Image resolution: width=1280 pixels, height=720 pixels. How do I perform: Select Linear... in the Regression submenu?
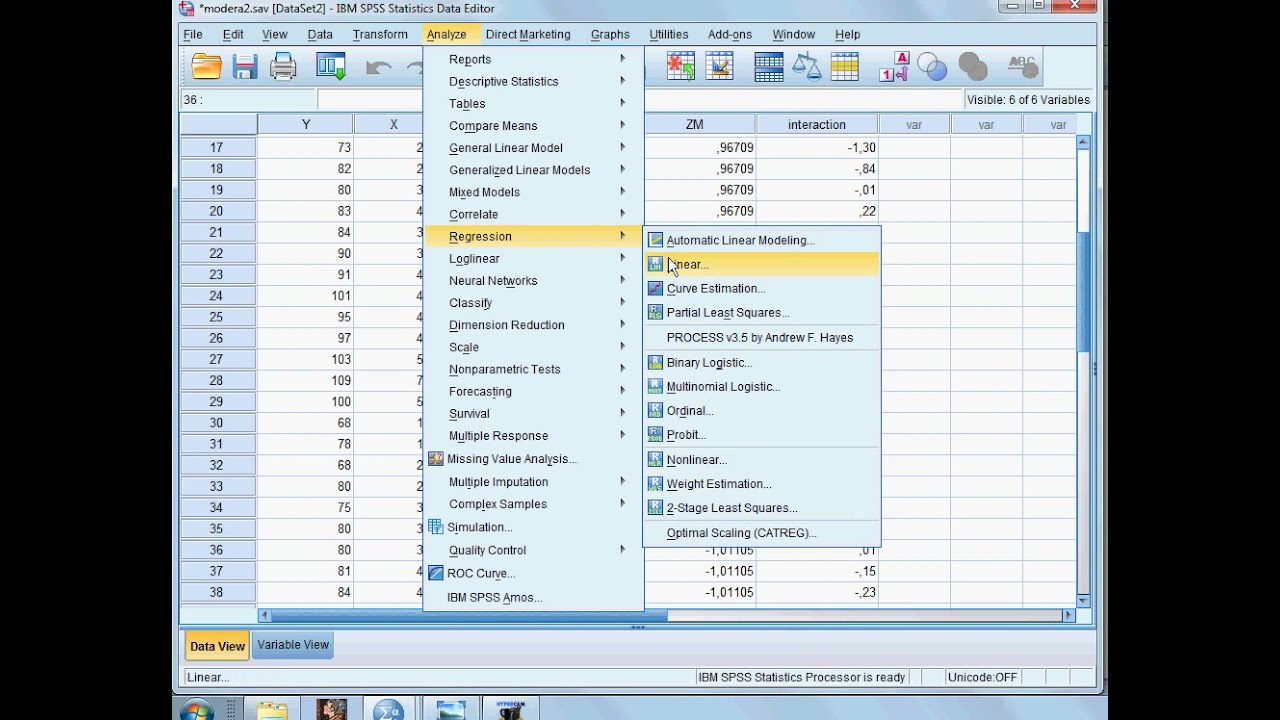761,264
